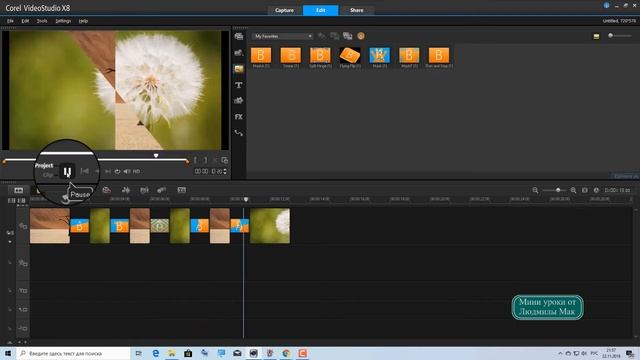Toggle the HD preview button
Screen dimensions: 640x360
pyautogui.click(x=137, y=171)
